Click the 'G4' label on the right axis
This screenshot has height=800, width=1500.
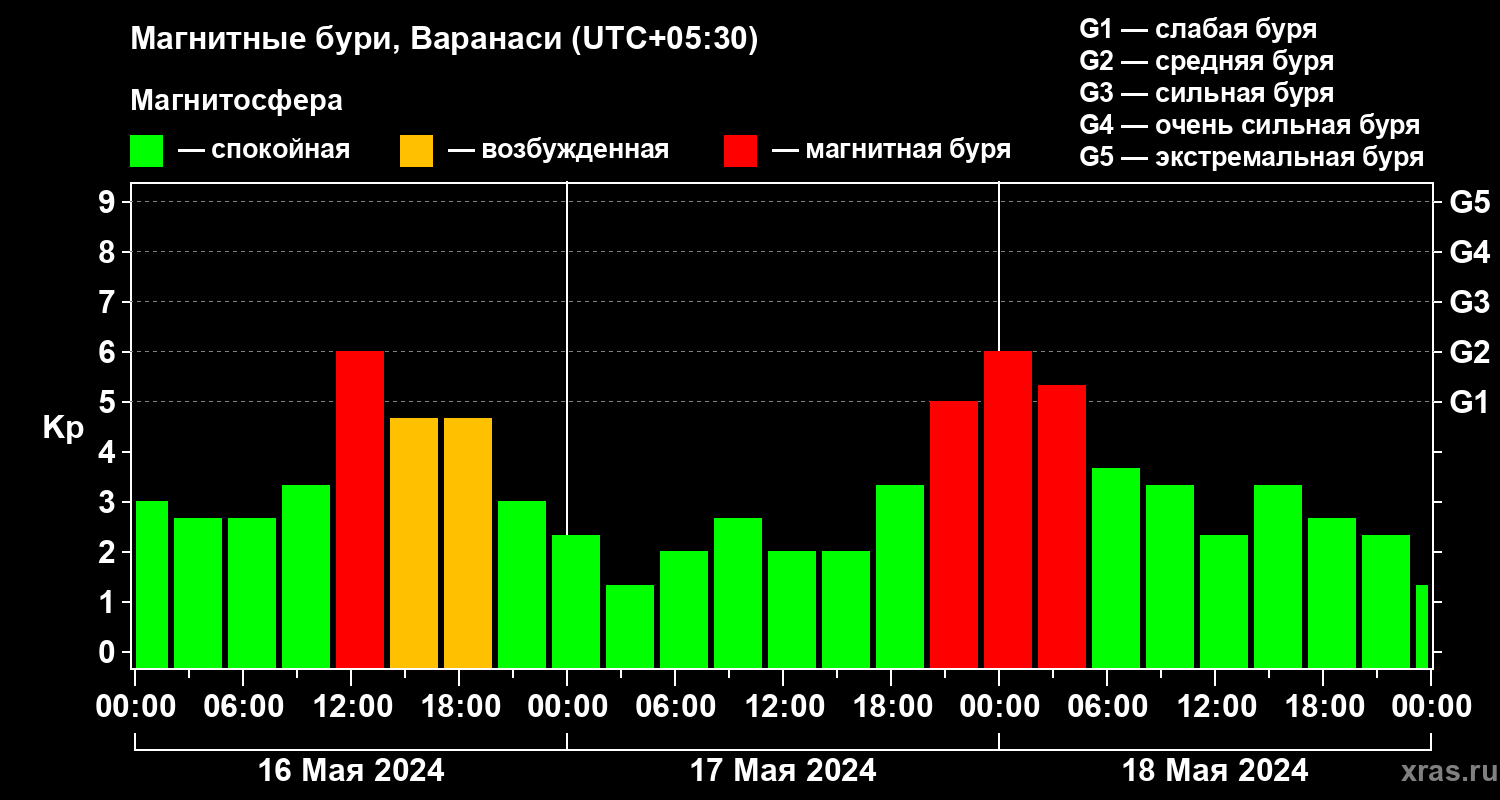tap(1469, 252)
